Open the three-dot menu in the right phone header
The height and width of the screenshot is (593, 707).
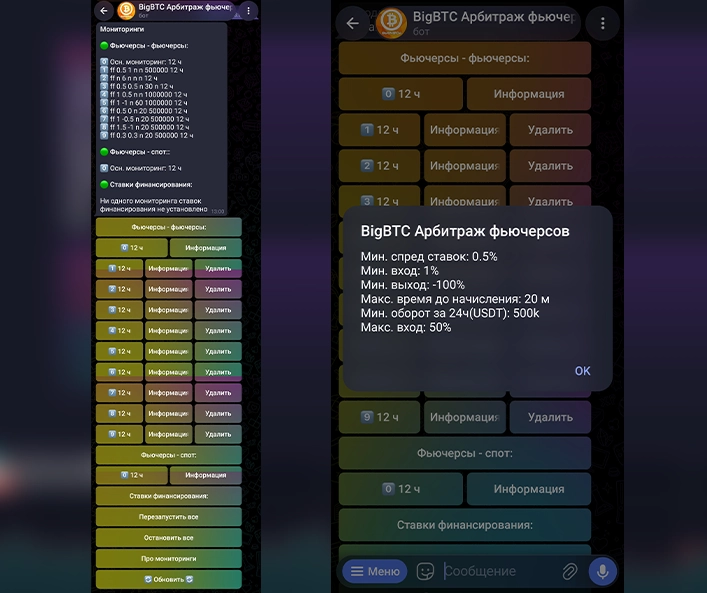602,23
